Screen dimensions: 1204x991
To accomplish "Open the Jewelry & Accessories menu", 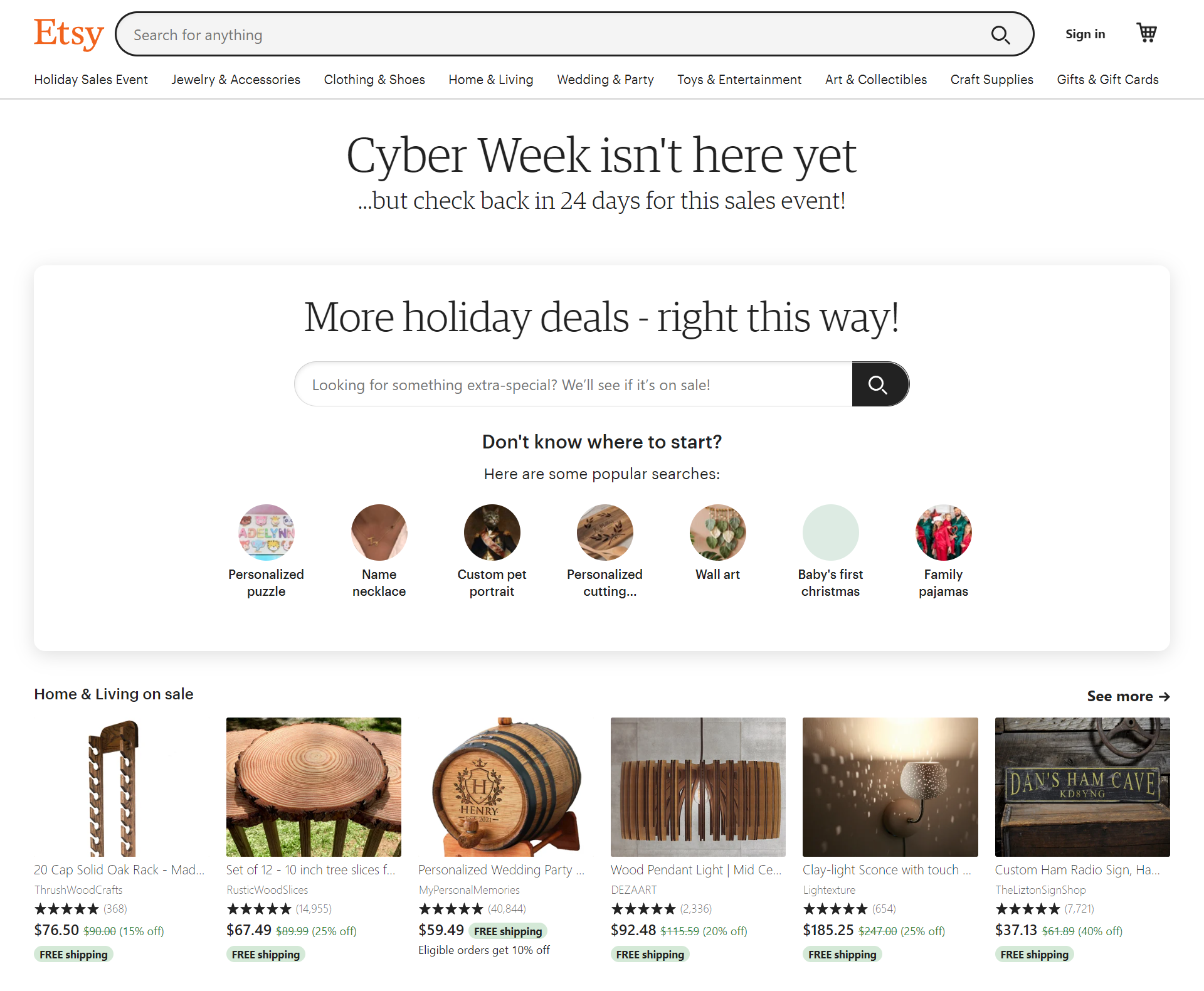I will (x=236, y=80).
